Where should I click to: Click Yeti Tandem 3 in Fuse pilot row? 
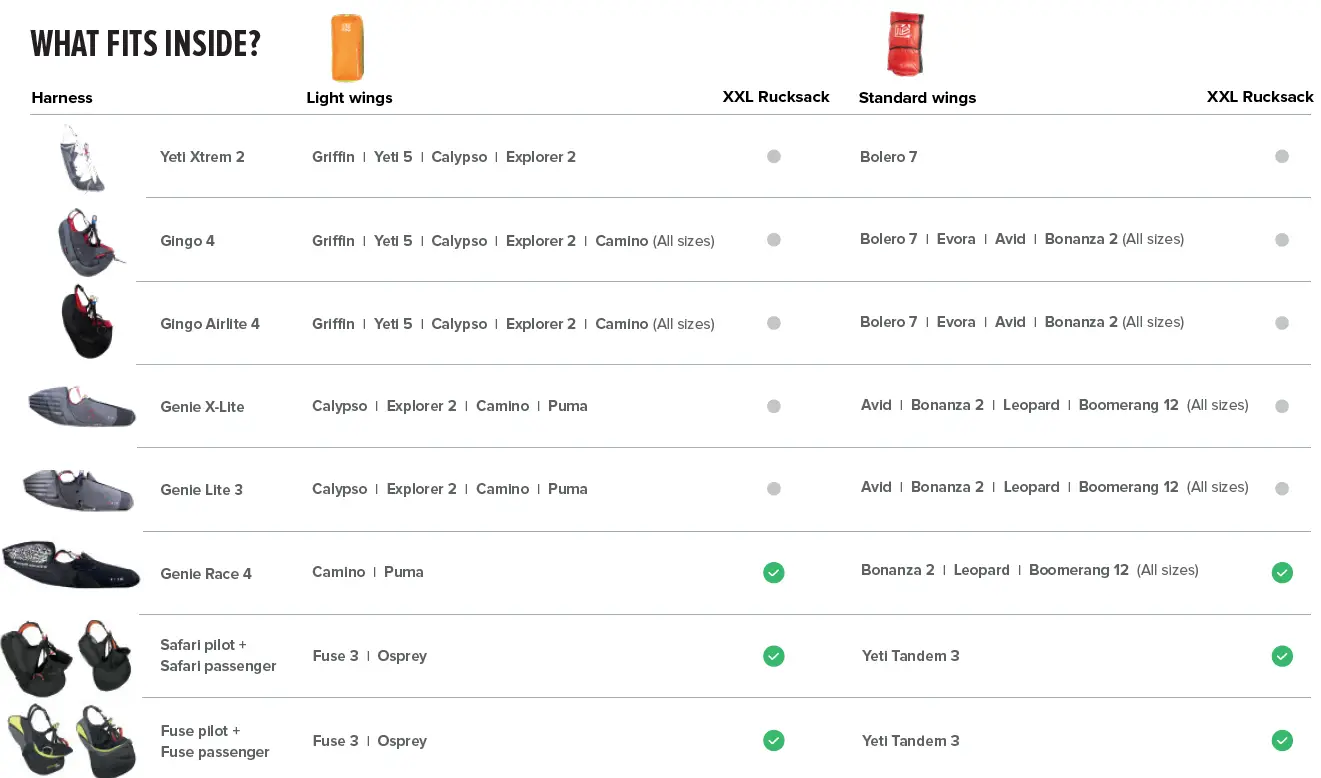click(910, 741)
